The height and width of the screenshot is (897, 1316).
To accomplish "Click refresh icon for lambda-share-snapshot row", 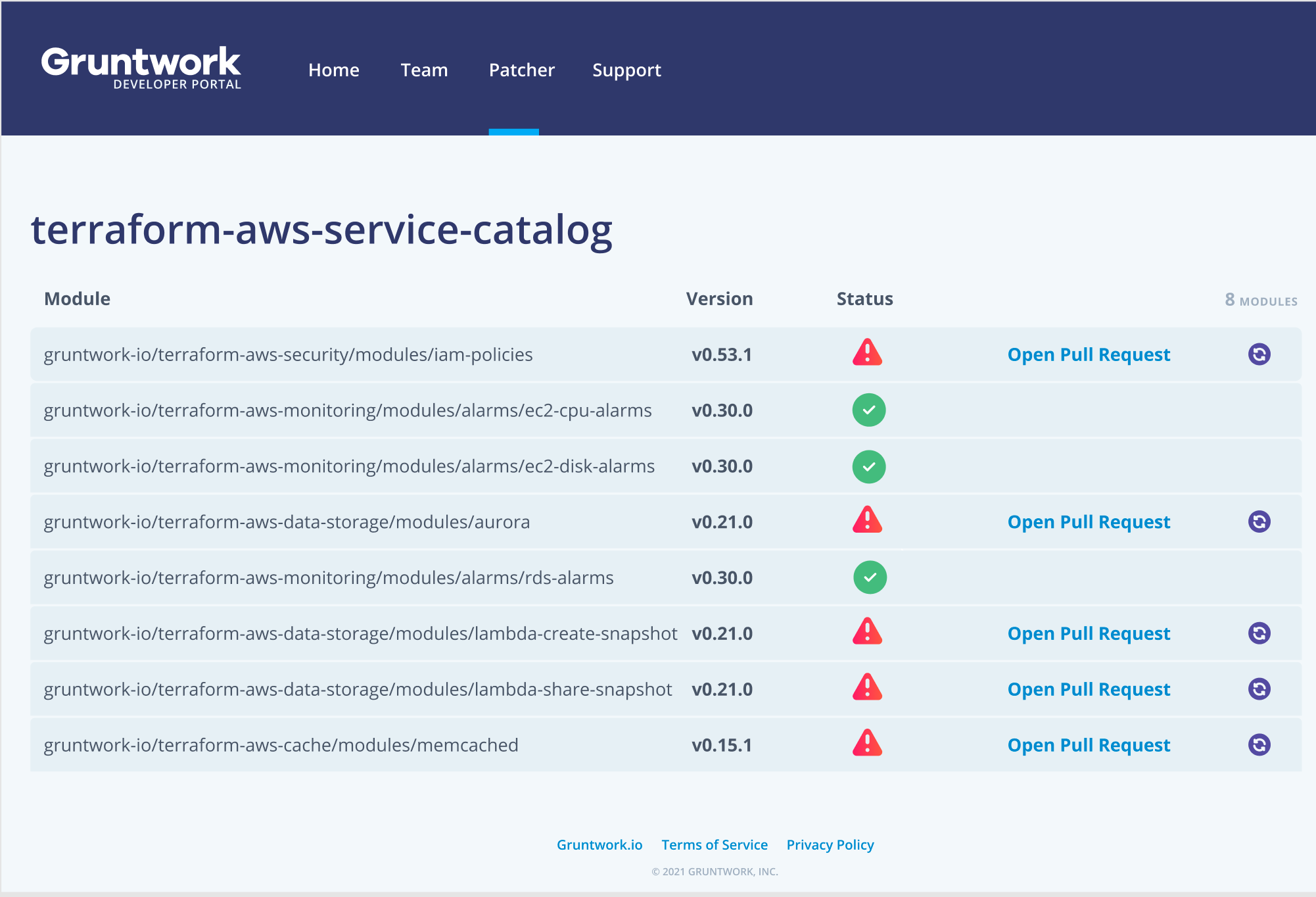I will pyautogui.click(x=1259, y=689).
